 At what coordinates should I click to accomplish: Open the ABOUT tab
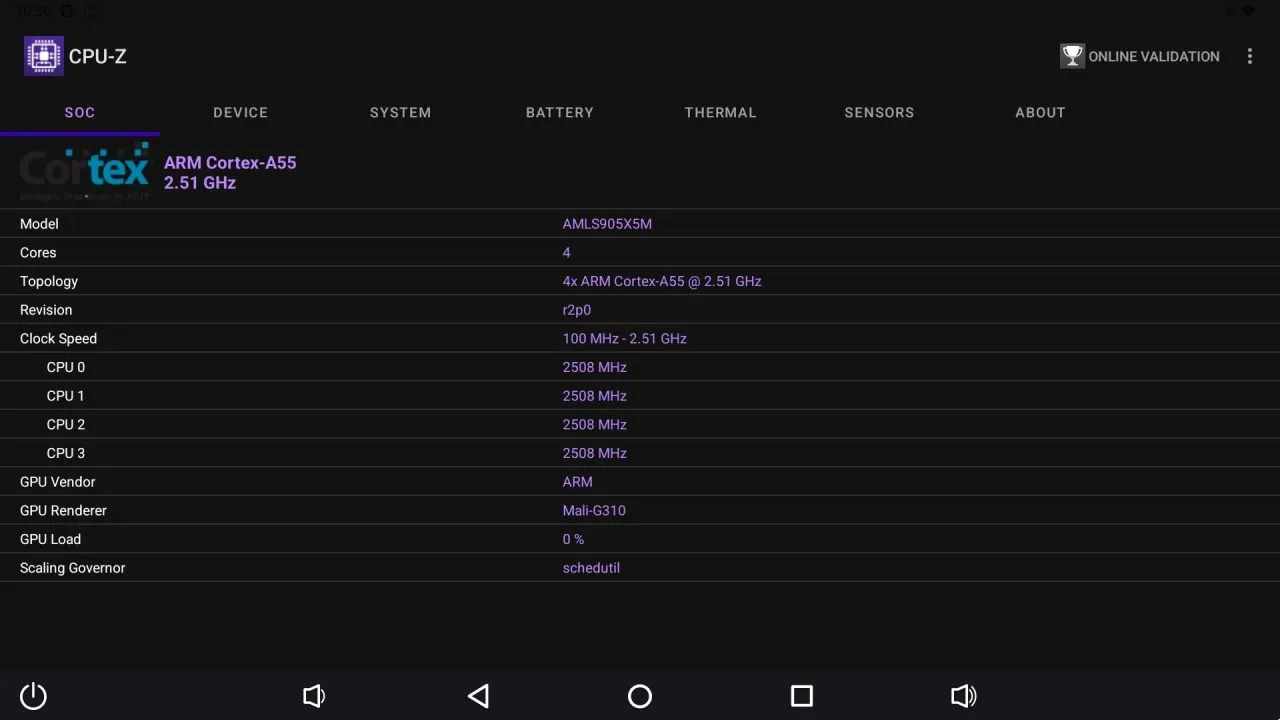click(x=1040, y=112)
